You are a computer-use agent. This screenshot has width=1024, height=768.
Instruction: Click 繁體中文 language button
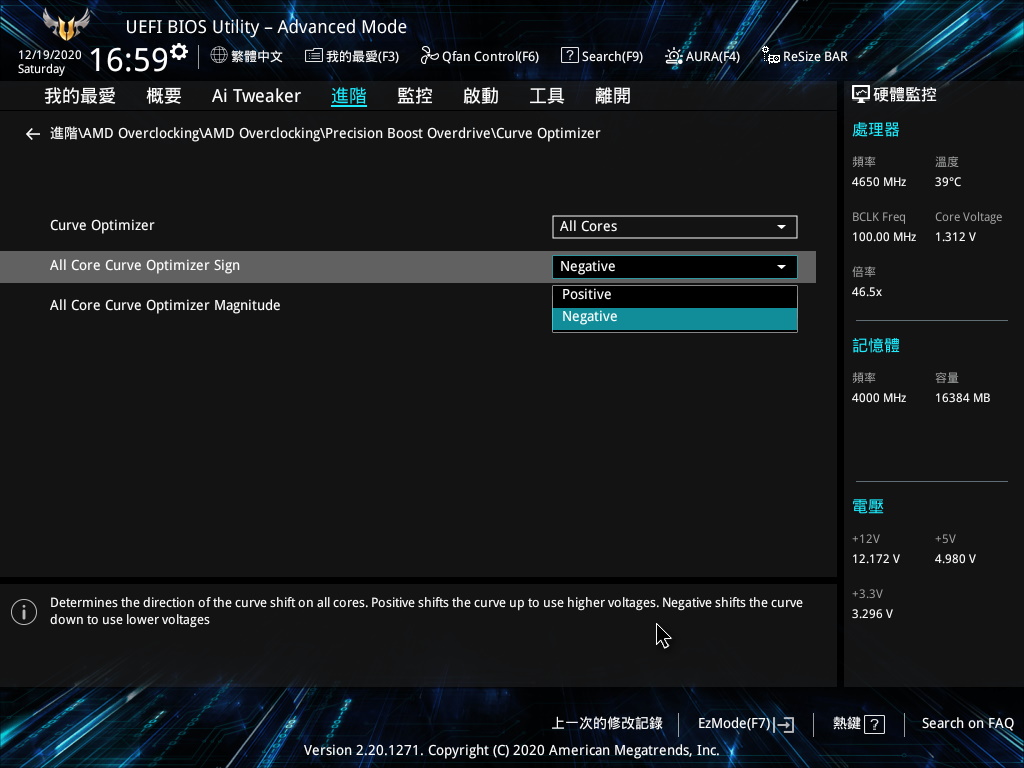(x=257, y=56)
